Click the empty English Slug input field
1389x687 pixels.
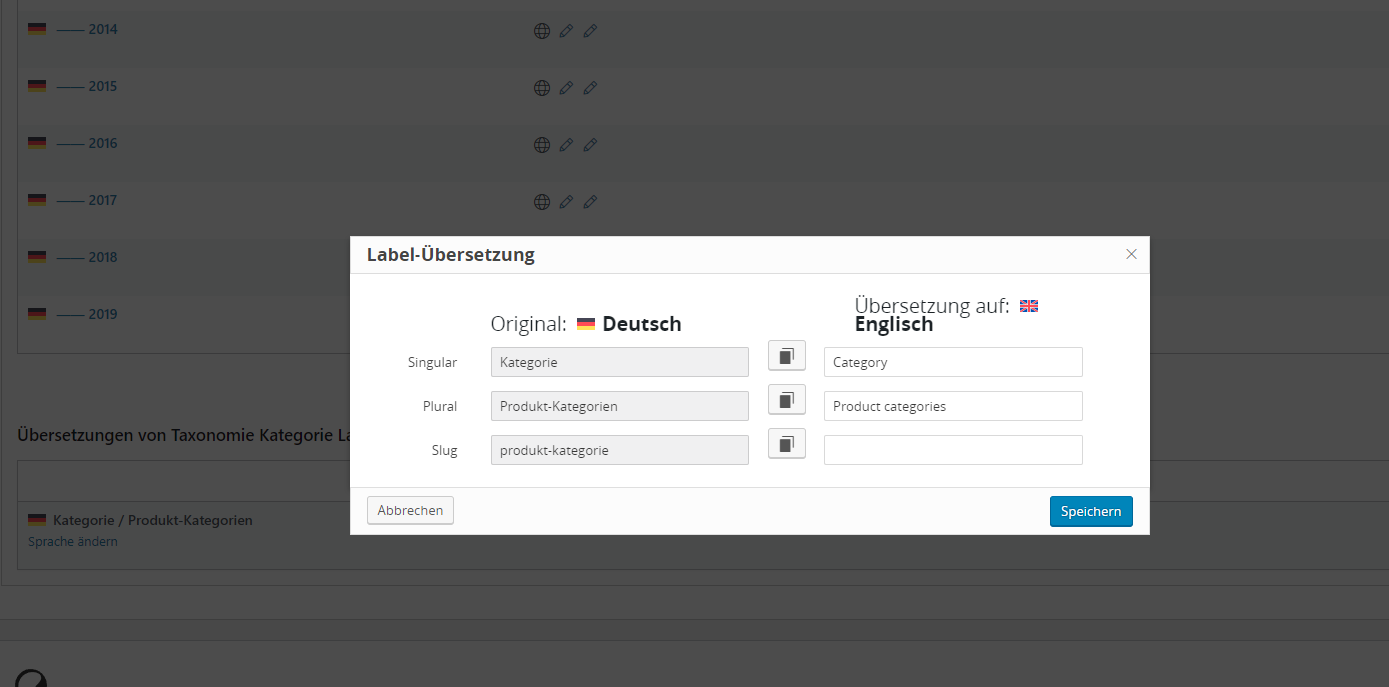coord(953,450)
